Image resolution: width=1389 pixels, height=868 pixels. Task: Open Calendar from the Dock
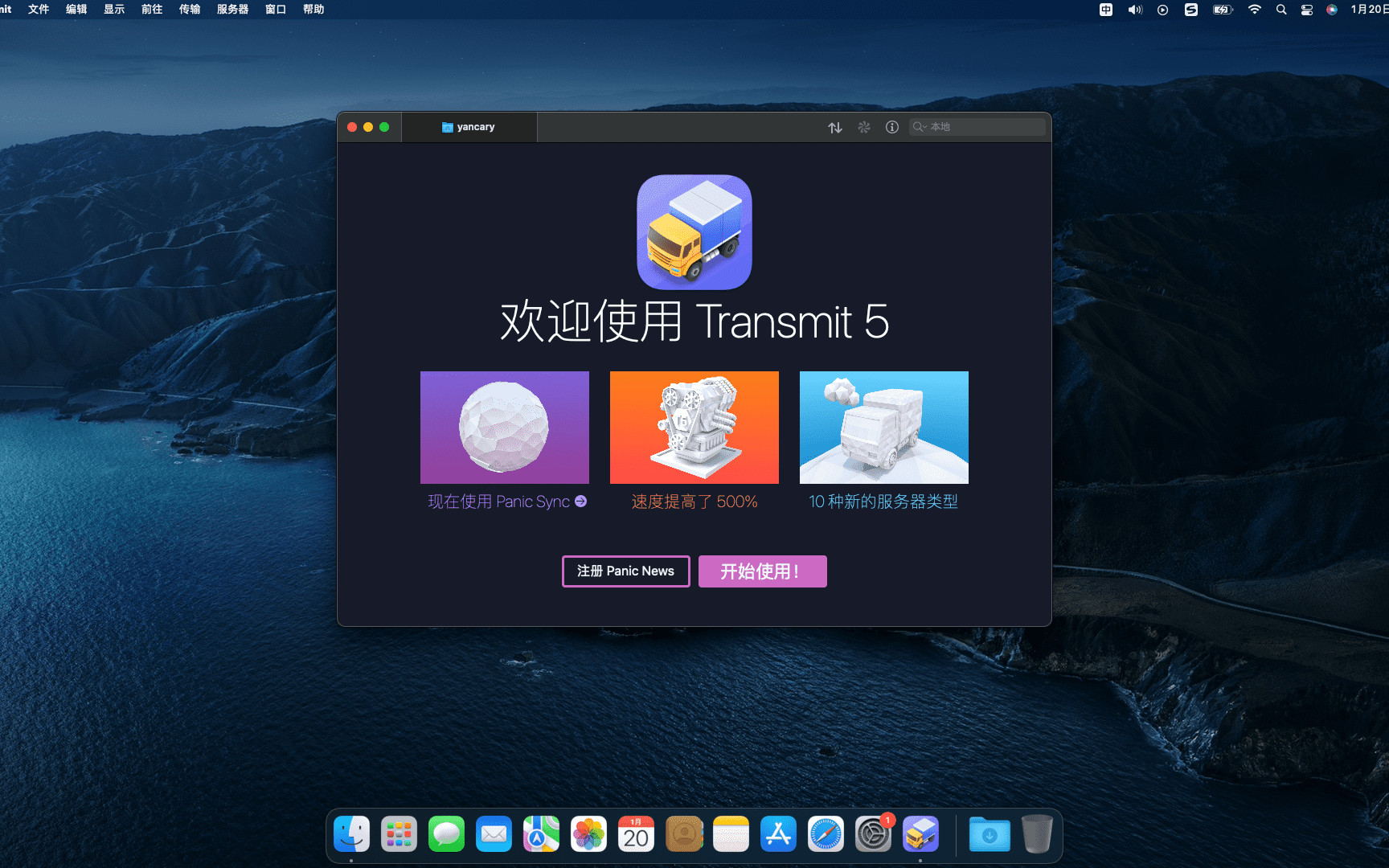(636, 834)
